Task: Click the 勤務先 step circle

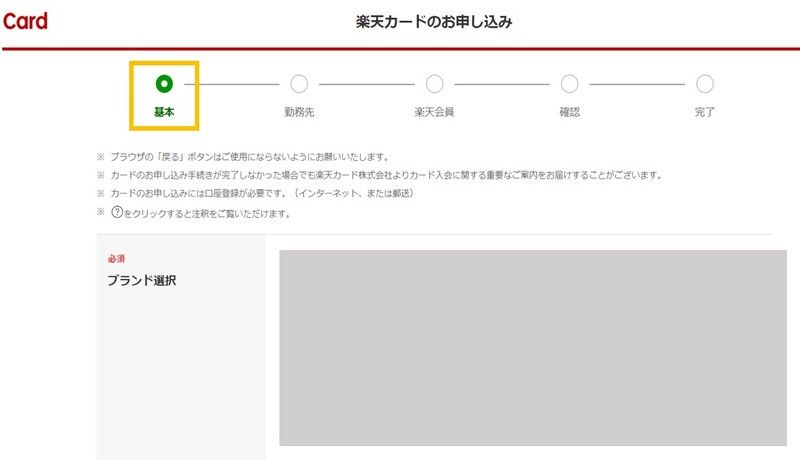Action: pyautogui.click(x=299, y=84)
